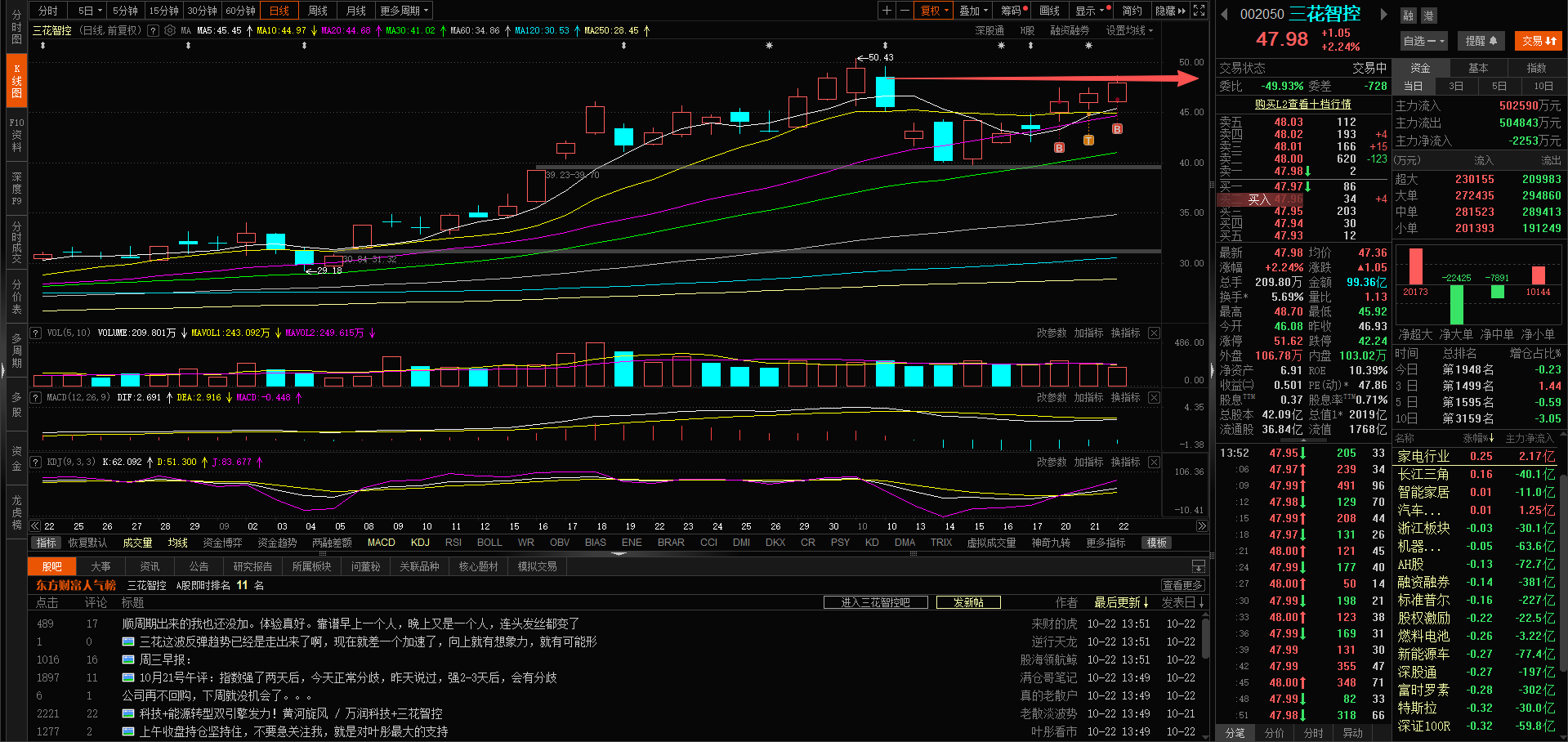Go to next stock with right arrow
Screen dimensions: 1568x742
1383,14
